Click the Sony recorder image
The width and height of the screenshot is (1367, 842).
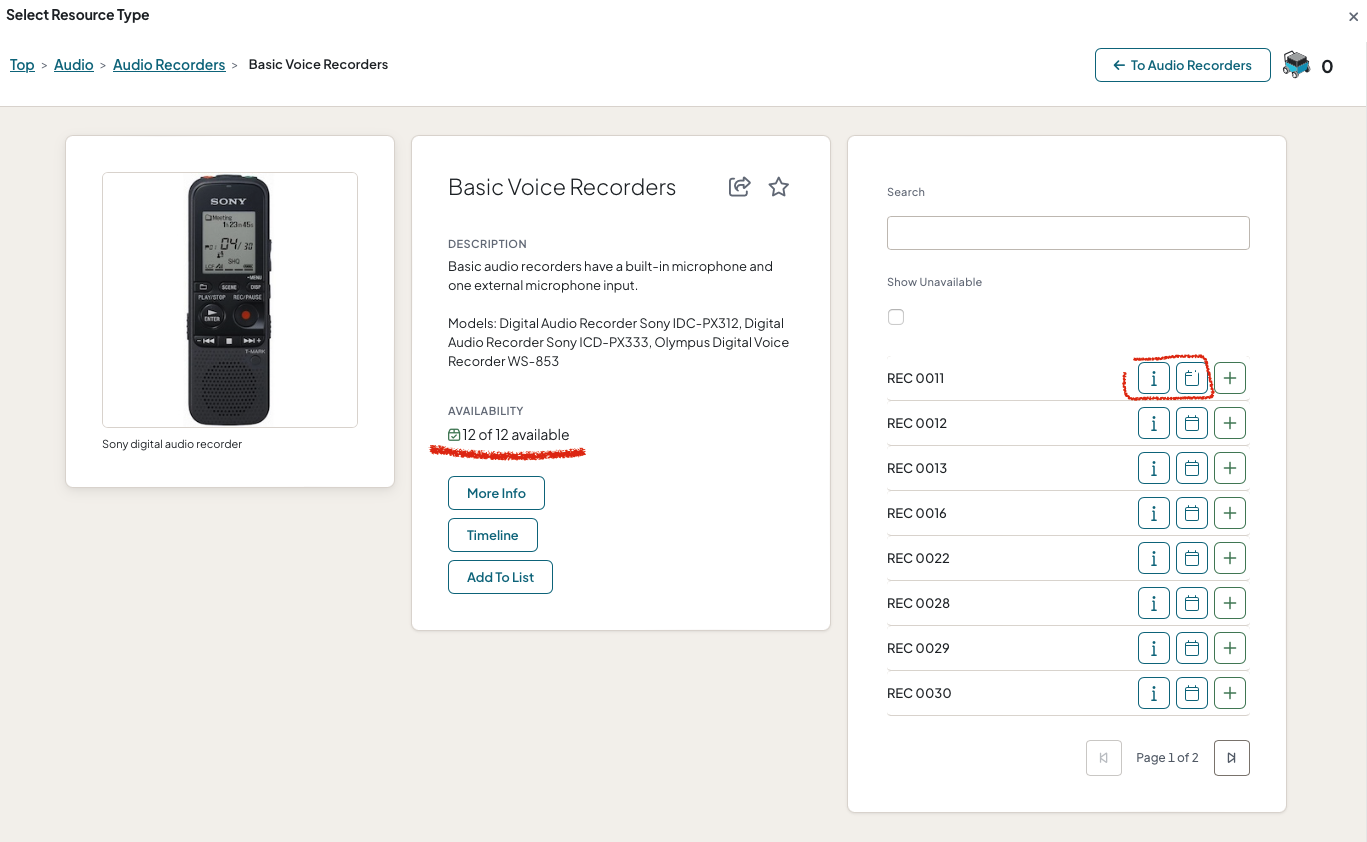coord(230,300)
